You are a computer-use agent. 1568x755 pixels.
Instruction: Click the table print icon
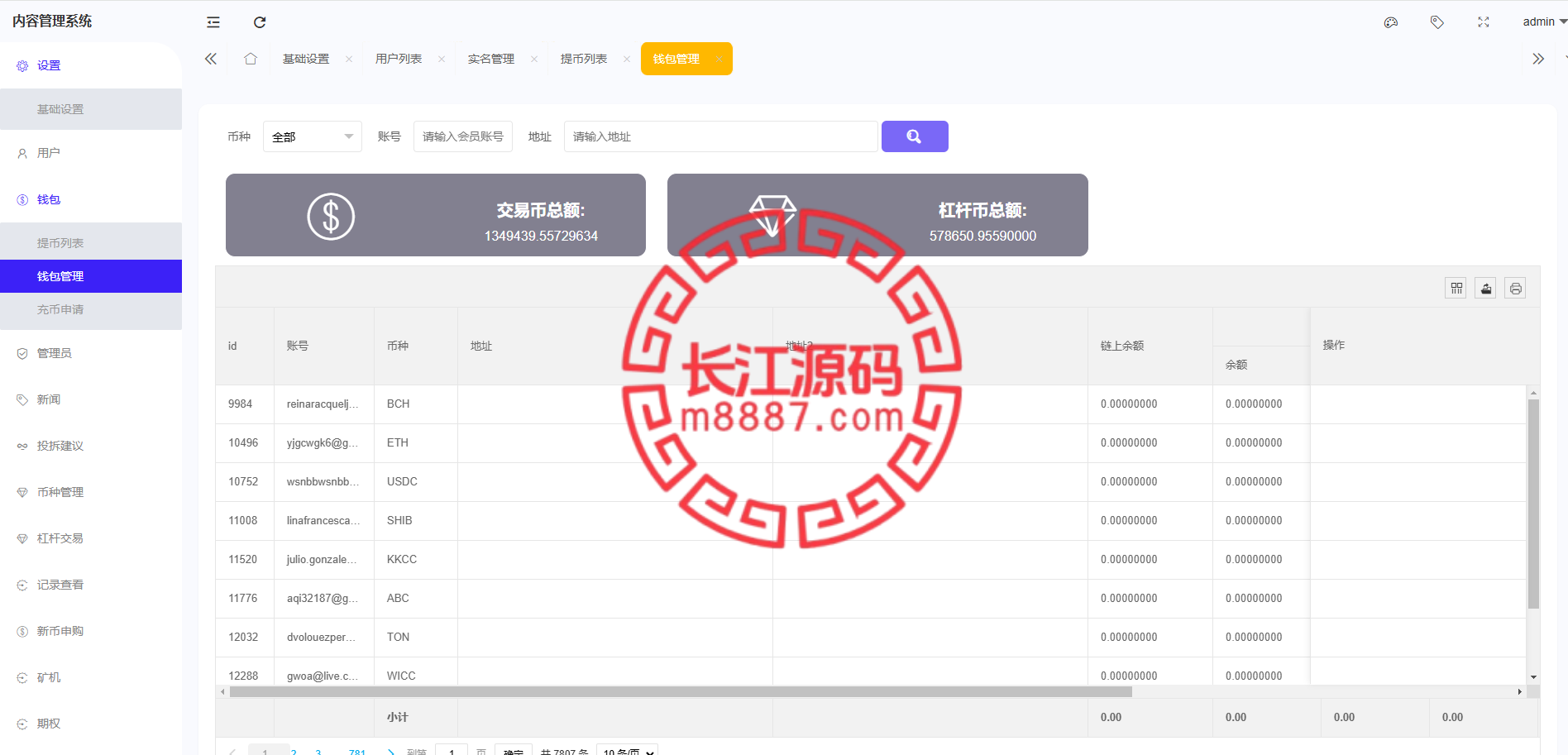tap(1515, 288)
